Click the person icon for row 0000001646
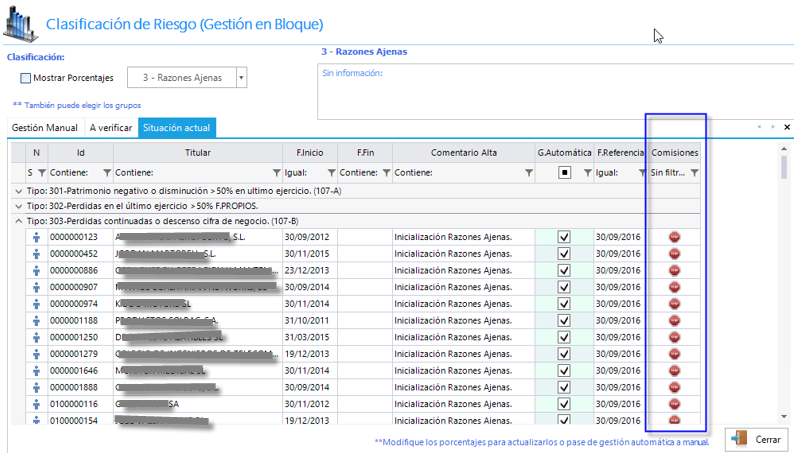Screen dimensions: 800x453 [36, 371]
